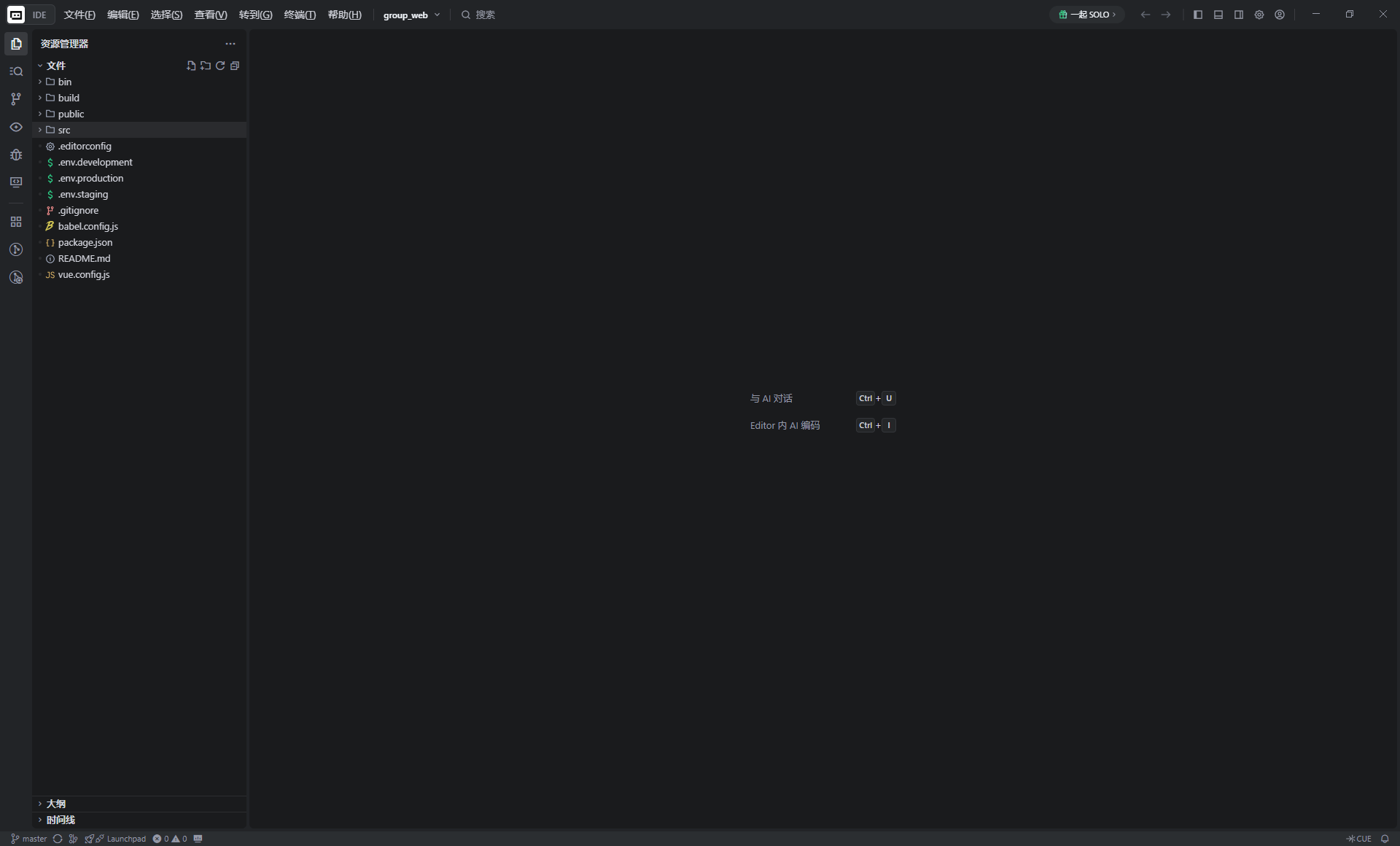Click the new file icon in explorer
Image resolution: width=1400 pixels, height=846 pixels.
pyautogui.click(x=190, y=66)
